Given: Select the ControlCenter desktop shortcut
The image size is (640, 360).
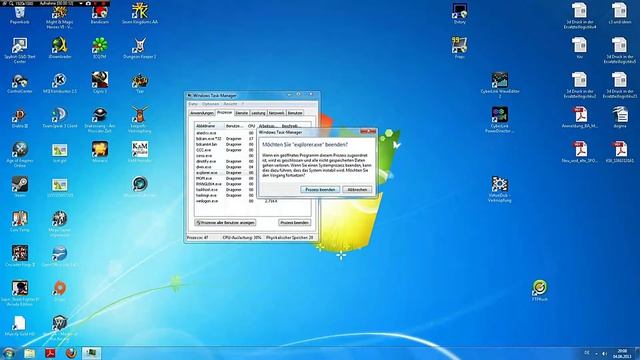Looking at the screenshot, I should [20, 83].
